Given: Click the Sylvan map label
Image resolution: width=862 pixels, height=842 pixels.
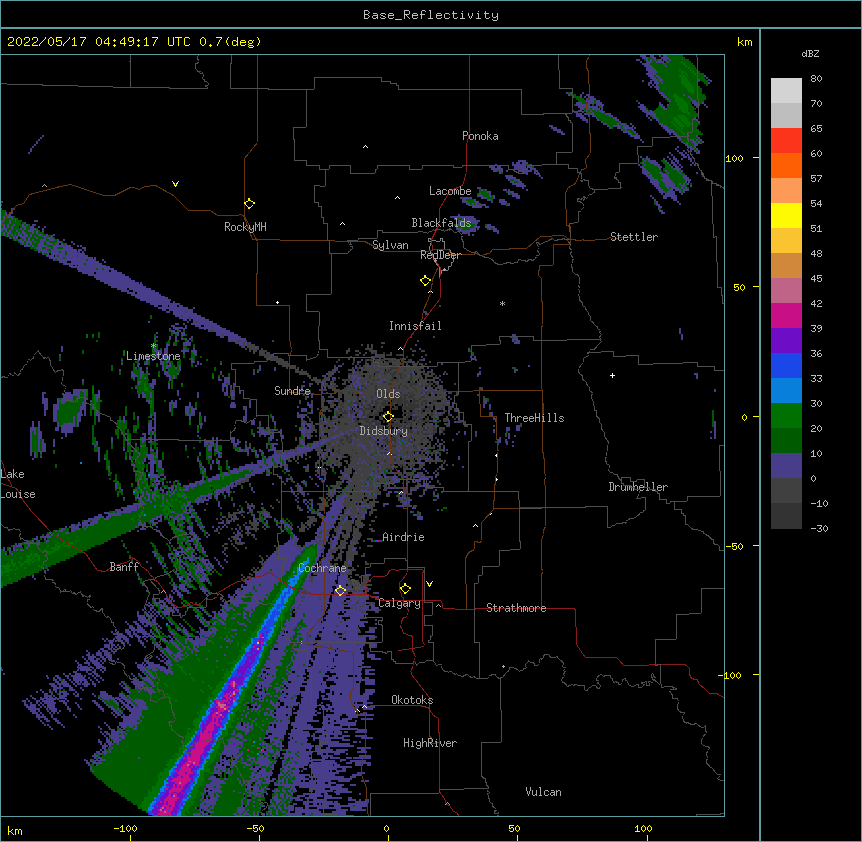Looking at the screenshot, I should click(390, 245).
